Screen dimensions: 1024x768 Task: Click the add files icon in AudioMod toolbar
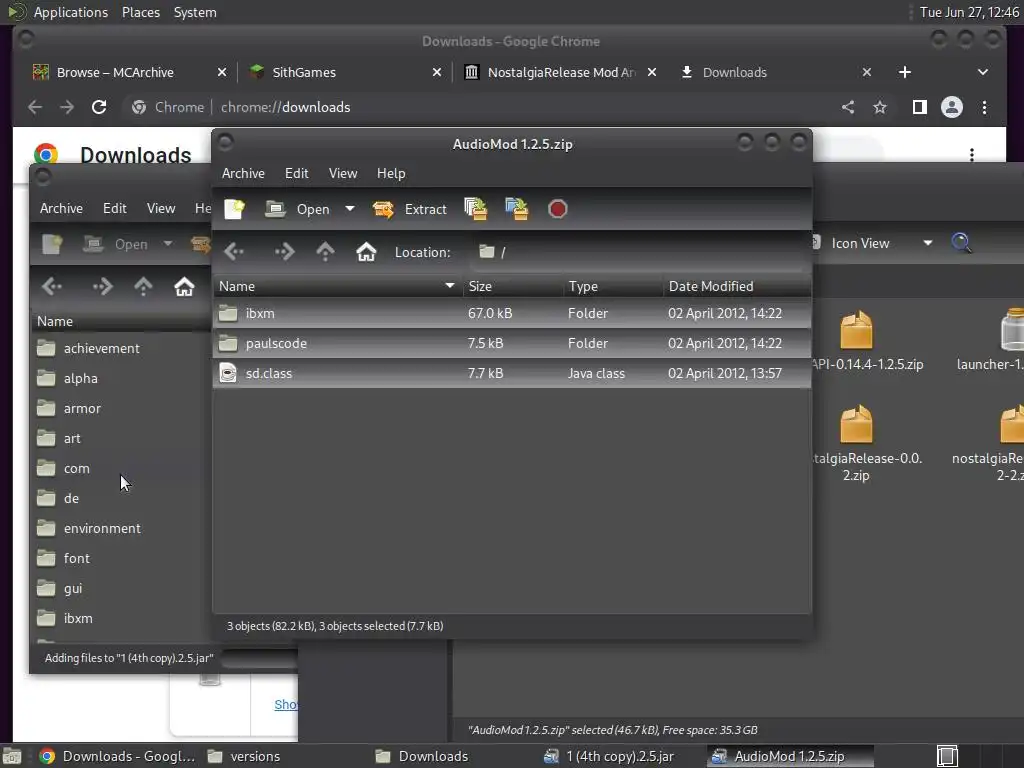click(x=476, y=209)
